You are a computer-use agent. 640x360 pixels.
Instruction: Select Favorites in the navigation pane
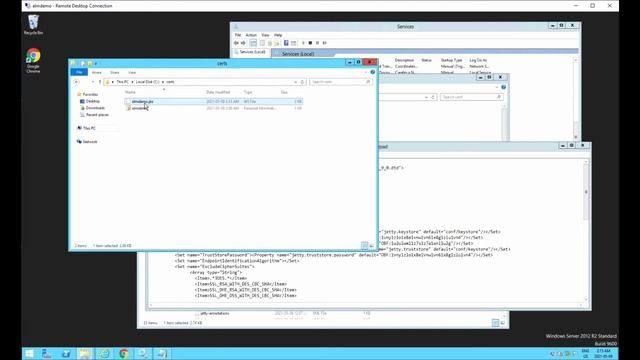[90, 94]
